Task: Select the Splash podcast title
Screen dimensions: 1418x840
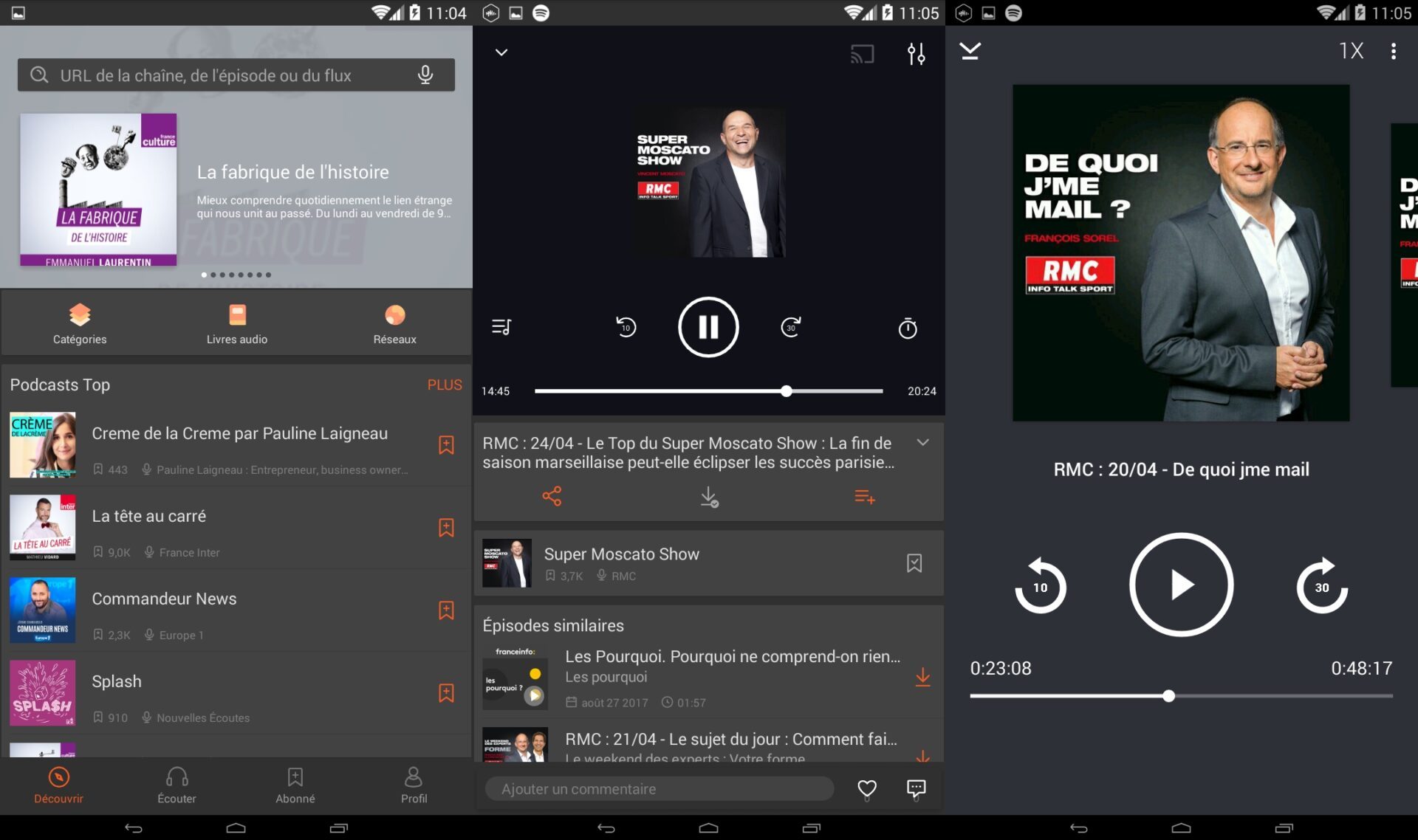Action: coord(117,681)
